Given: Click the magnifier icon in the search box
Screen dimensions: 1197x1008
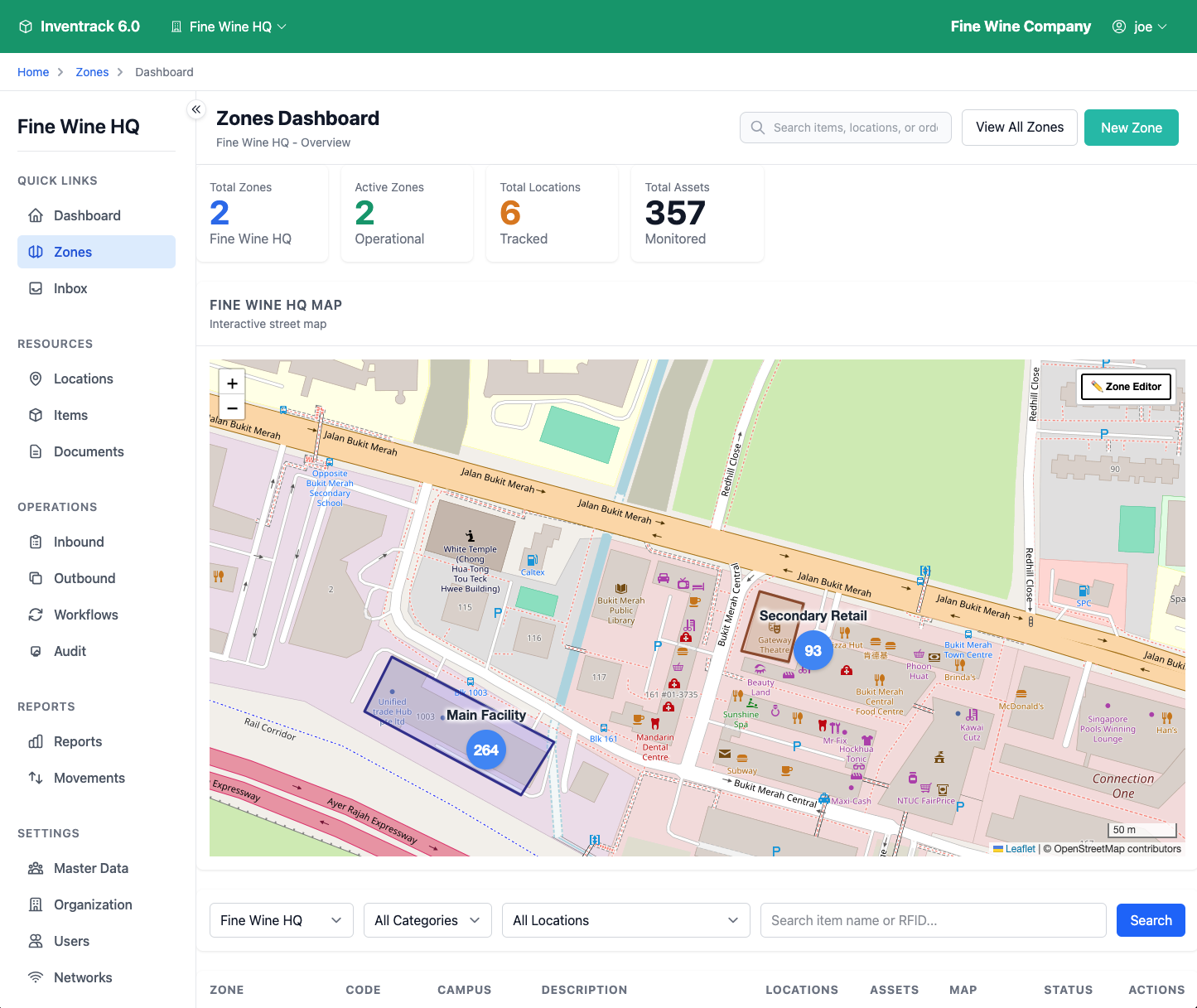Looking at the screenshot, I should click(x=757, y=128).
